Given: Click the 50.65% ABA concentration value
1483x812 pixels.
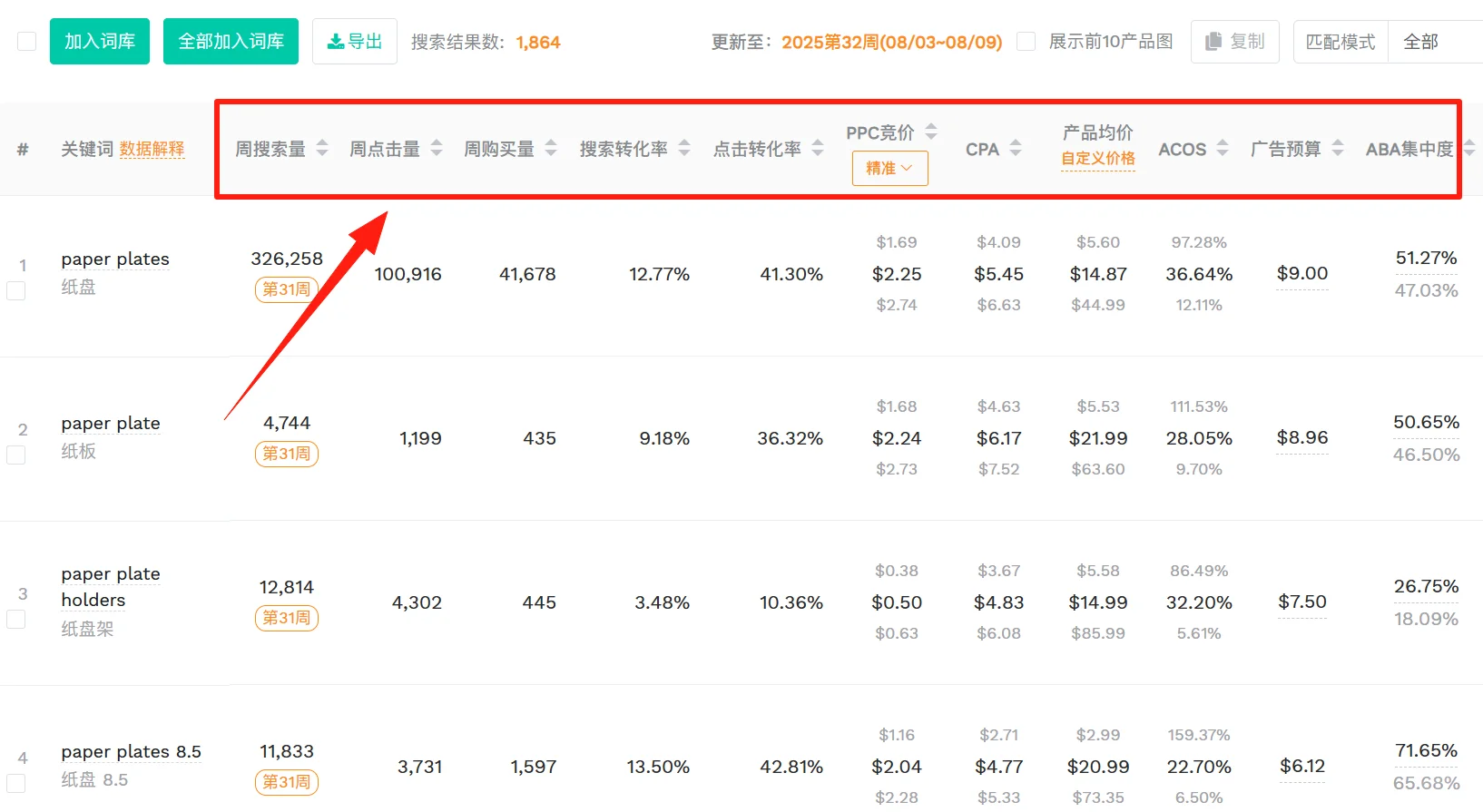Looking at the screenshot, I should (x=1426, y=423).
